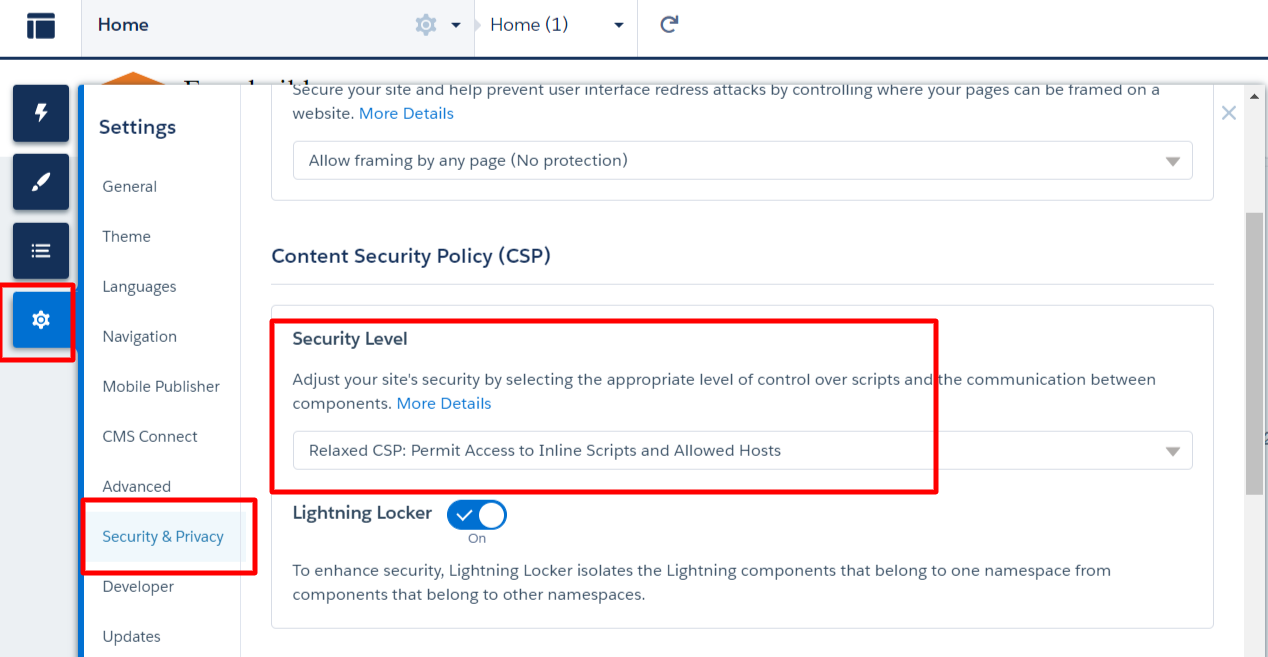This screenshot has width=1268, height=657.
Task: Click More Details link under Security Level
Action: 444,404
